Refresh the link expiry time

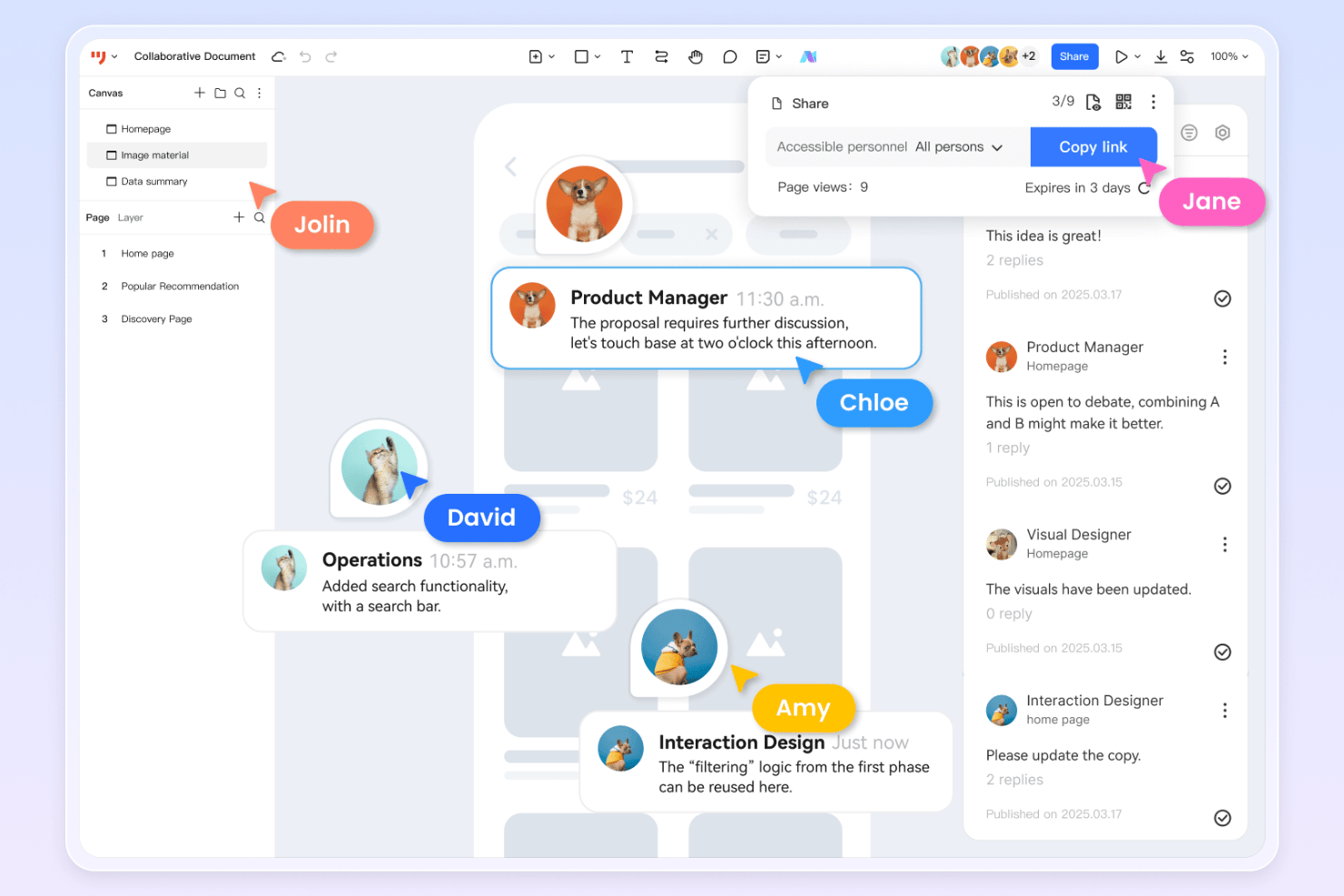[1144, 188]
